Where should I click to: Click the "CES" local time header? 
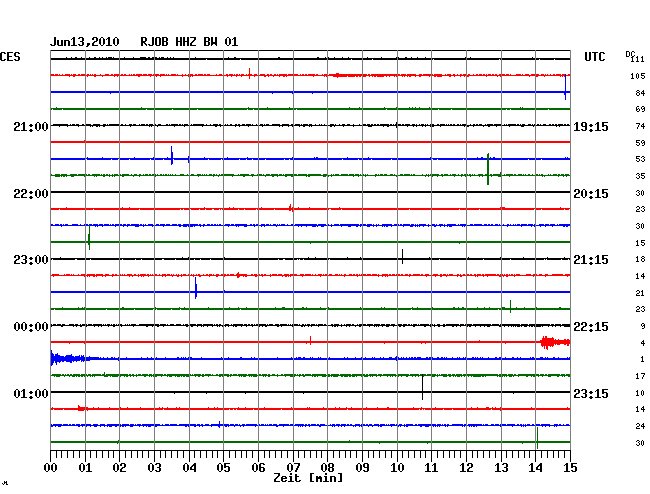coord(10,57)
